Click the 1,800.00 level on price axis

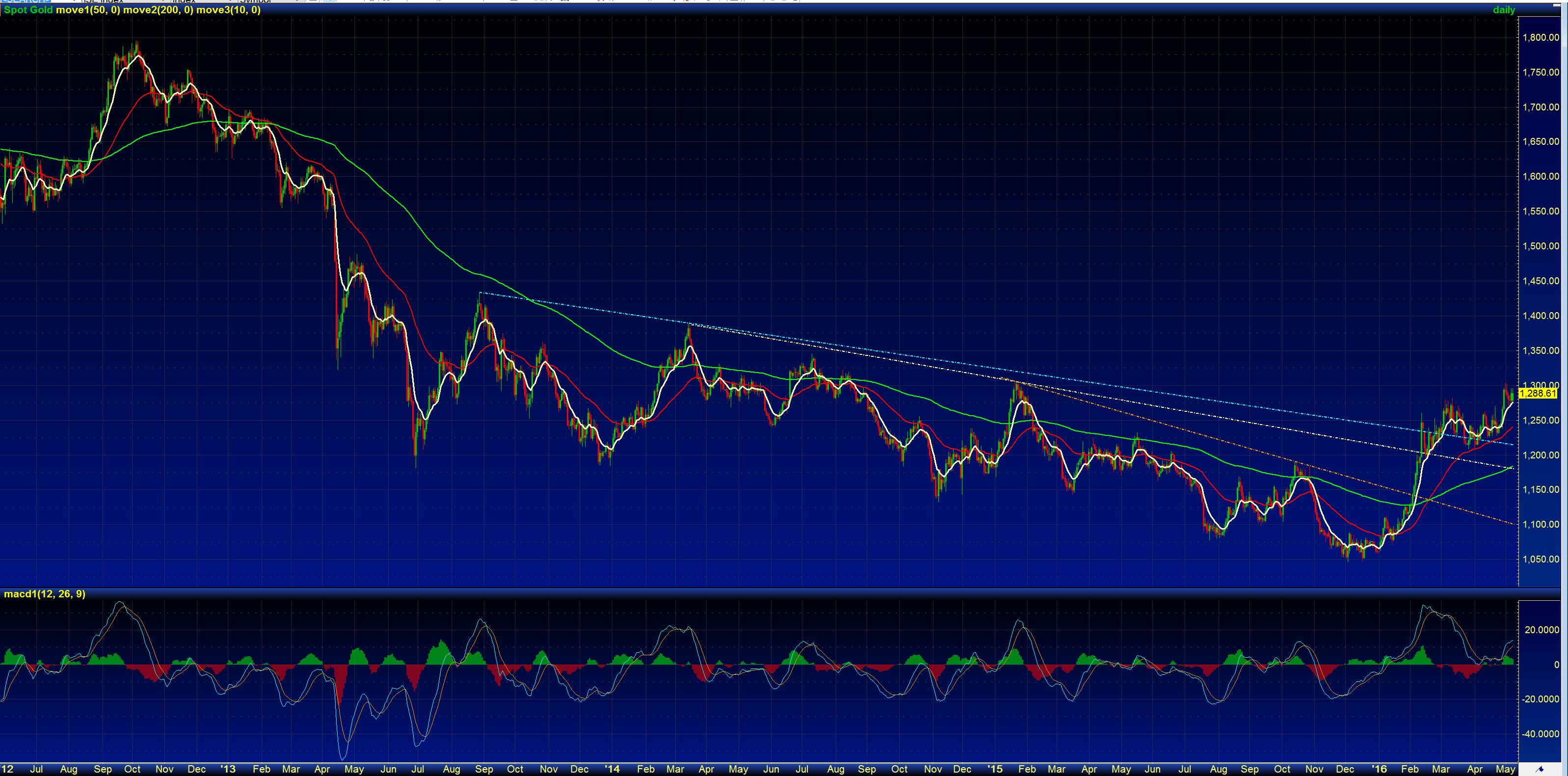[x=1540, y=38]
